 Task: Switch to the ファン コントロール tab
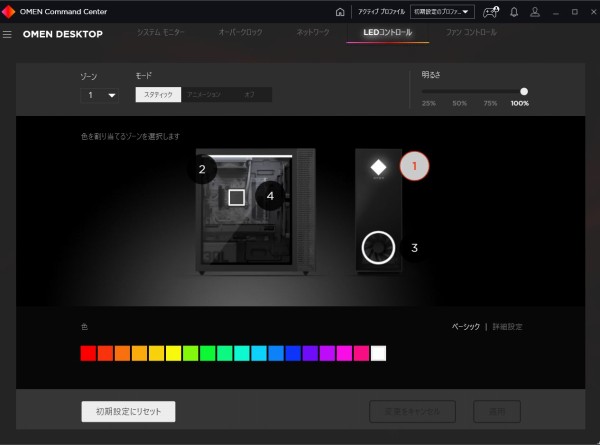pos(470,33)
